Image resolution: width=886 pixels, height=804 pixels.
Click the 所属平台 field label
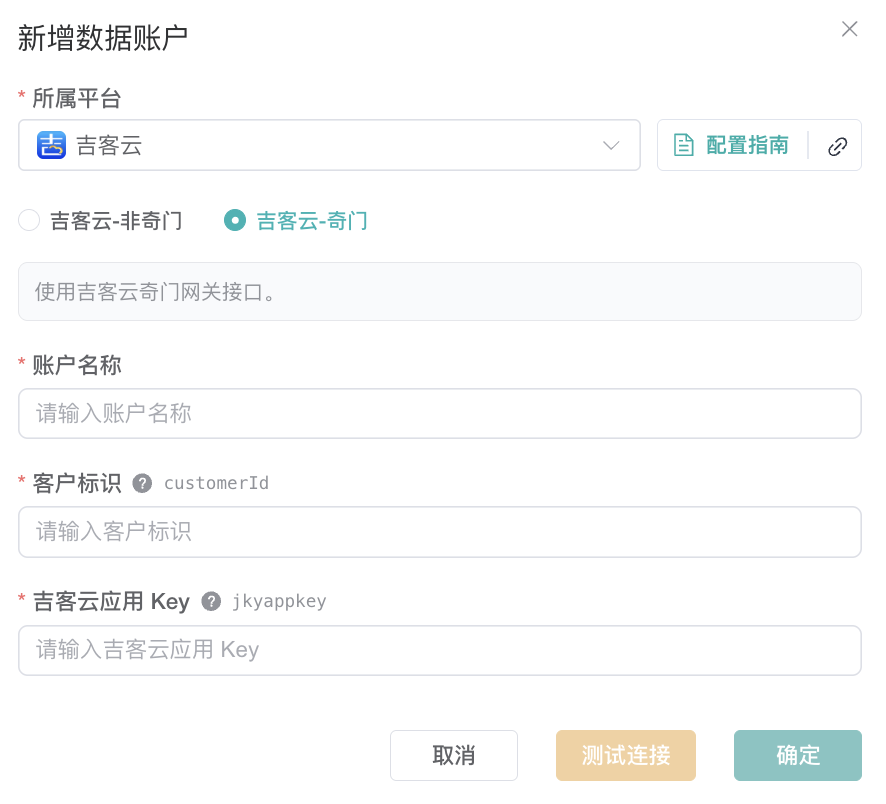point(77,98)
